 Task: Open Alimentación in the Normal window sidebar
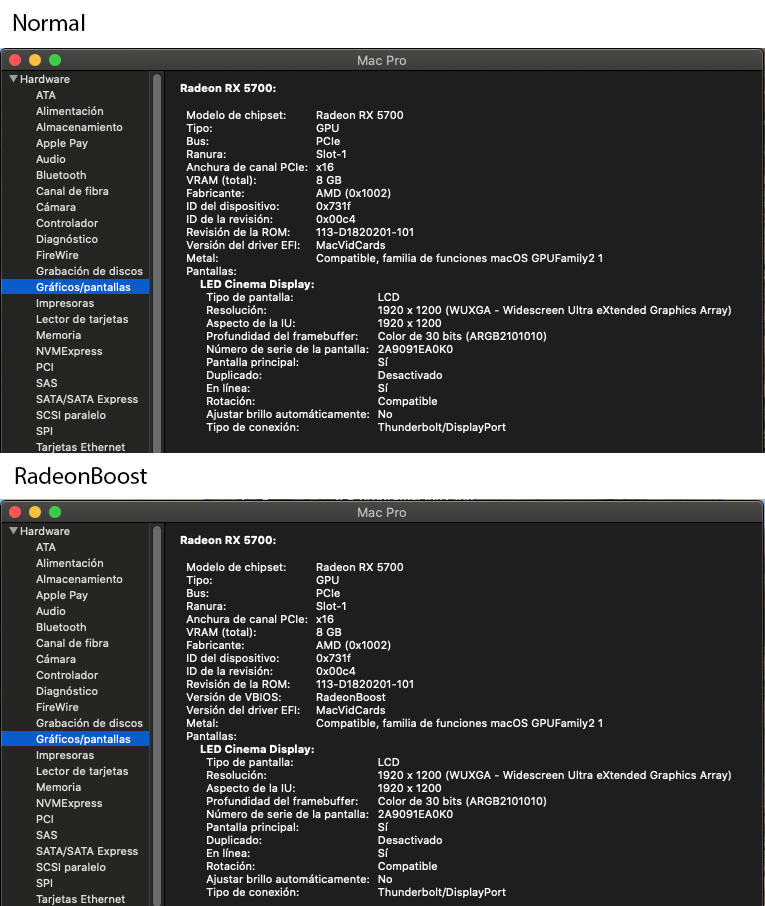[x=69, y=111]
